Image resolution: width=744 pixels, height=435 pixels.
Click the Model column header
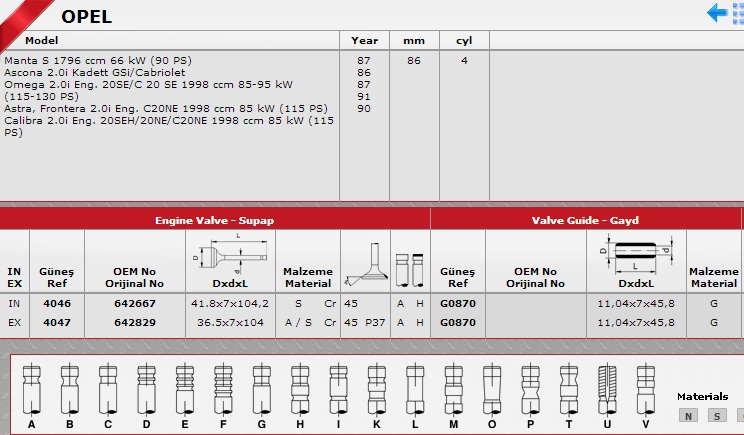click(x=42, y=41)
